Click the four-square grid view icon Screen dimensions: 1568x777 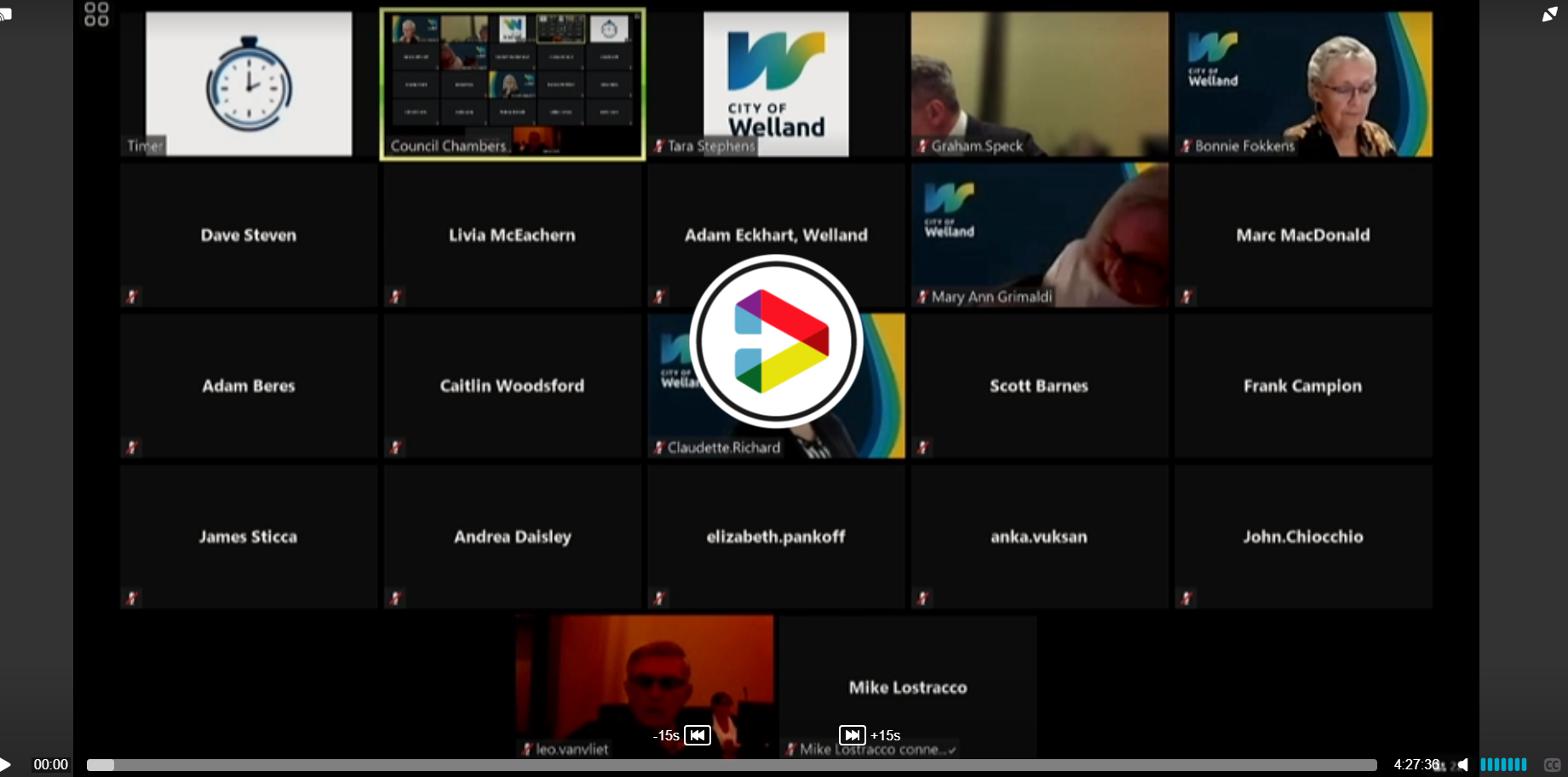[x=96, y=14]
